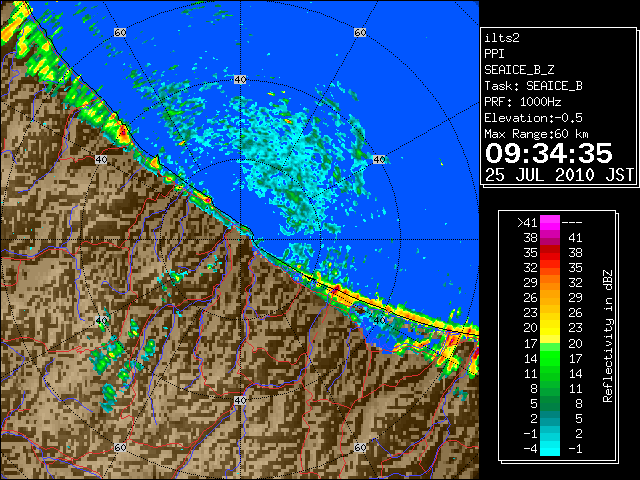
Task: Select the 'Elevation:-0.5' value
Action: (x=533, y=118)
